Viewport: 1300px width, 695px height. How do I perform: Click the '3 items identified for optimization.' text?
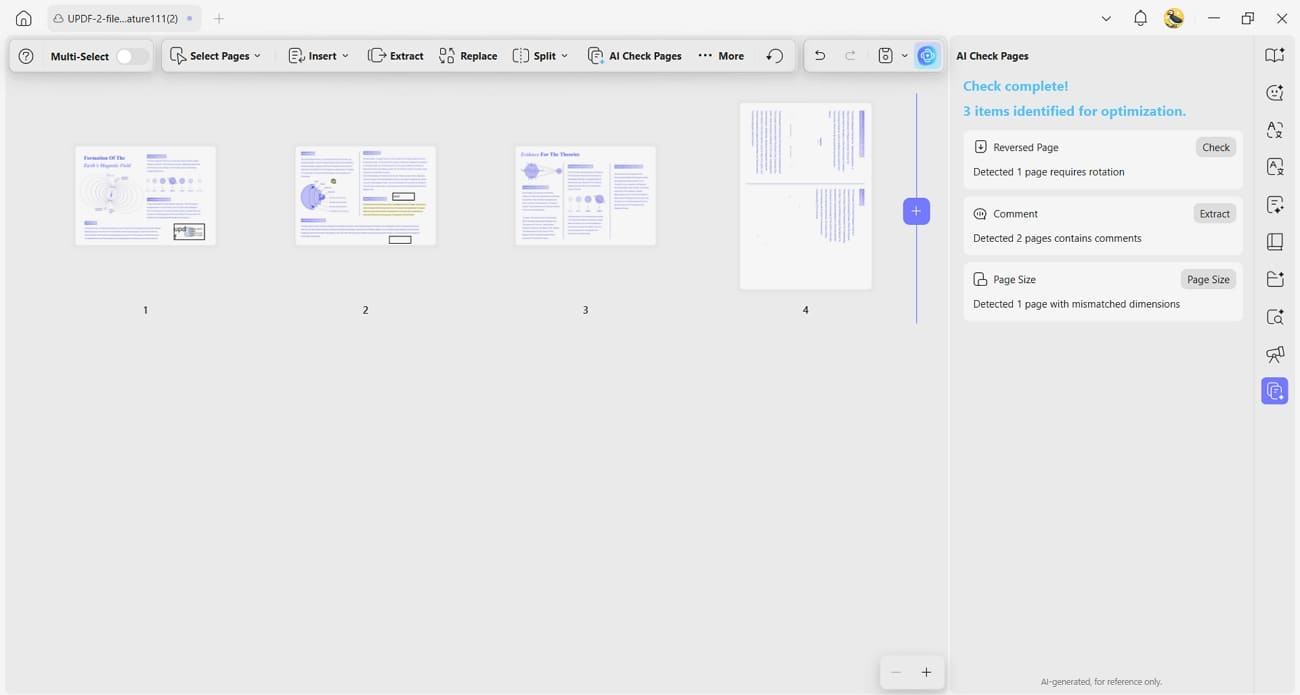point(1074,111)
